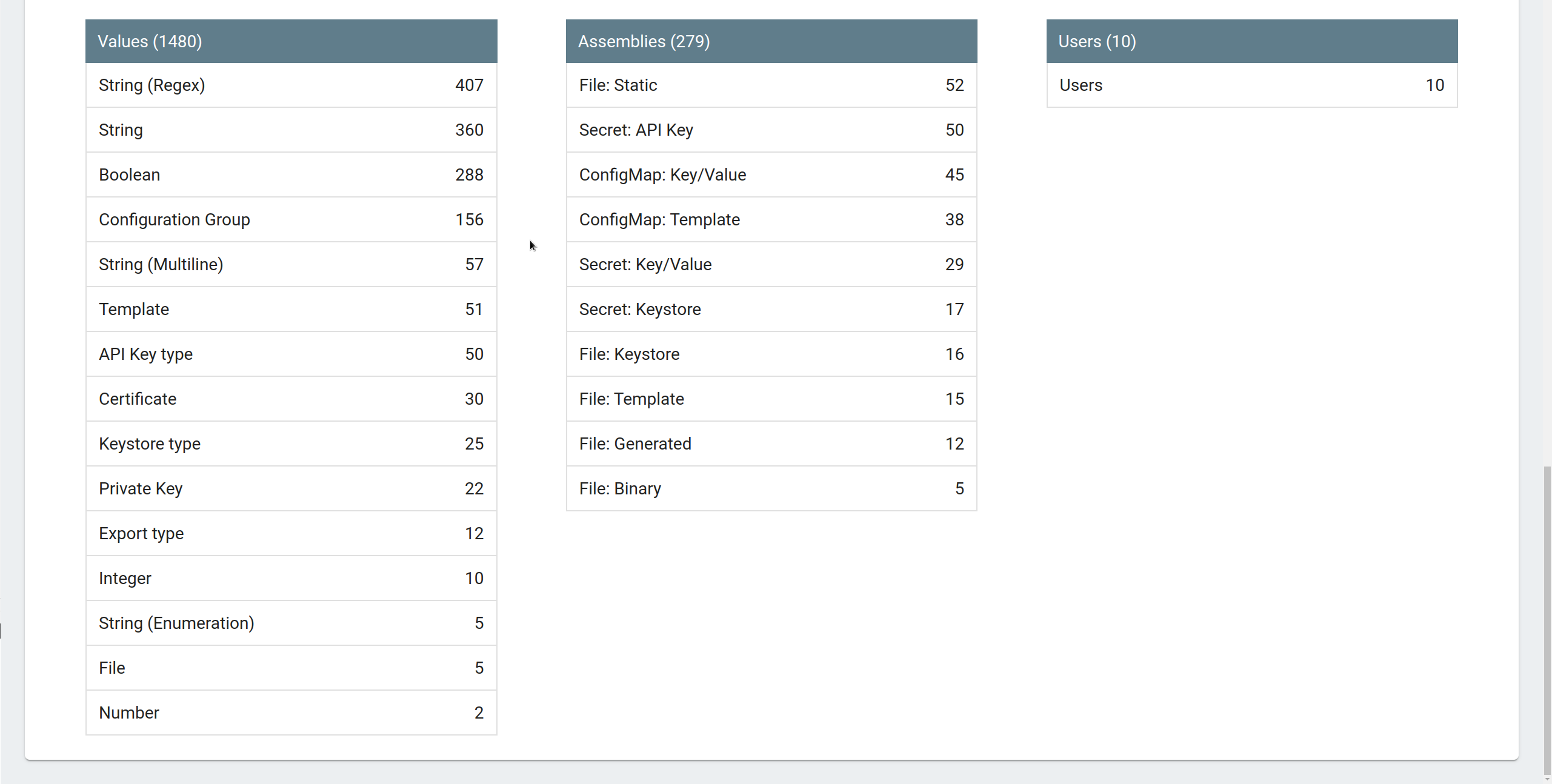Select the File: Binary row
1552x784 pixels.
point(771,489)
